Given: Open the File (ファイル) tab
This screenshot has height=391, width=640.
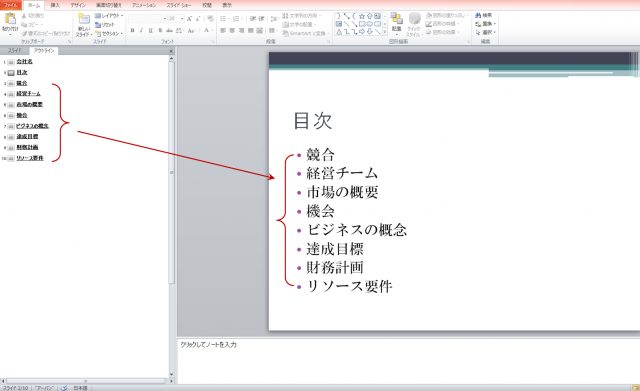Looking at the screenshot, I should point(11,5).
